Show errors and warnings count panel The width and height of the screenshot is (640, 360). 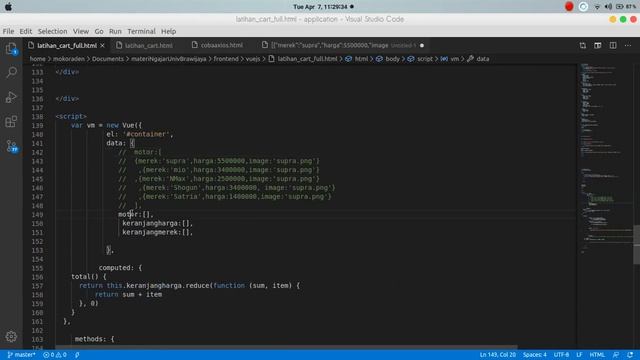pos(55,355)
